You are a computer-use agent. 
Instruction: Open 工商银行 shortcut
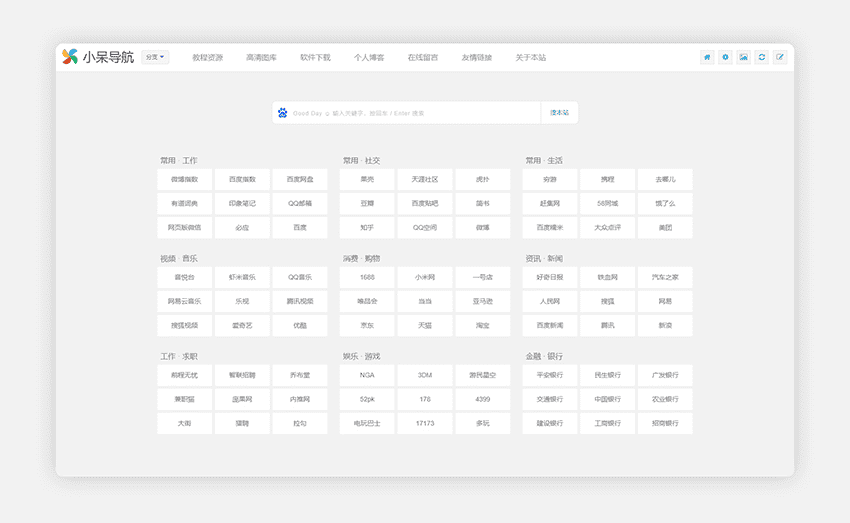coord(608,423)
